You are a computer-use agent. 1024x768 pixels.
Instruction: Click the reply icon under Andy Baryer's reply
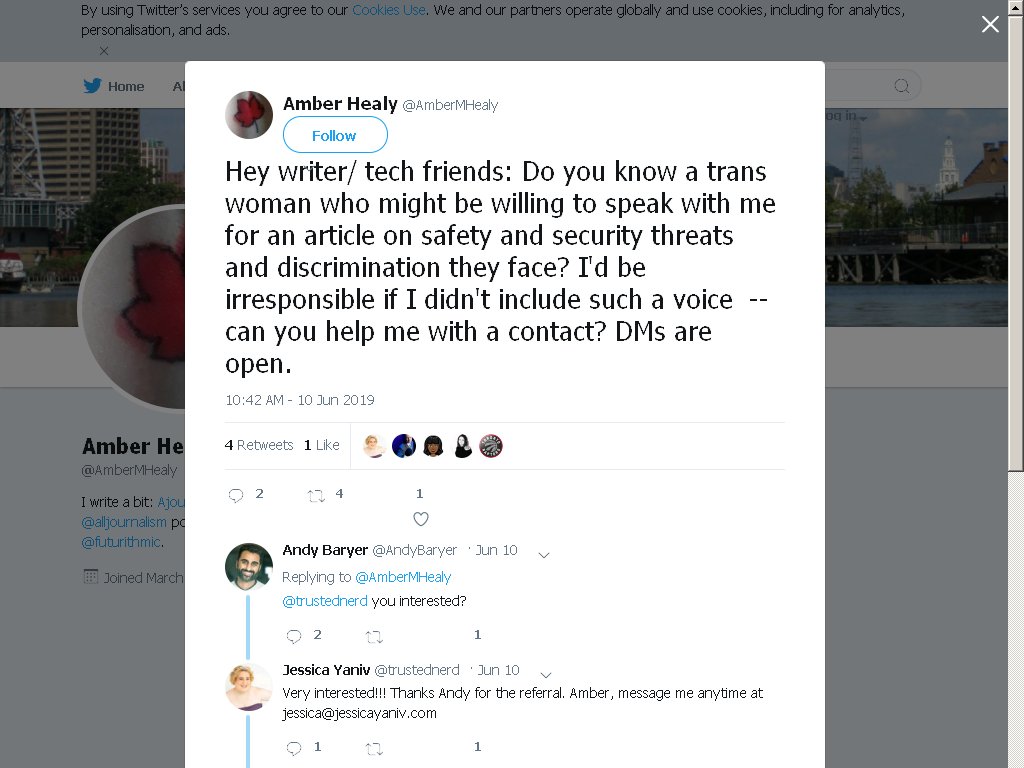pyautogui.click(x=294, y=636)
